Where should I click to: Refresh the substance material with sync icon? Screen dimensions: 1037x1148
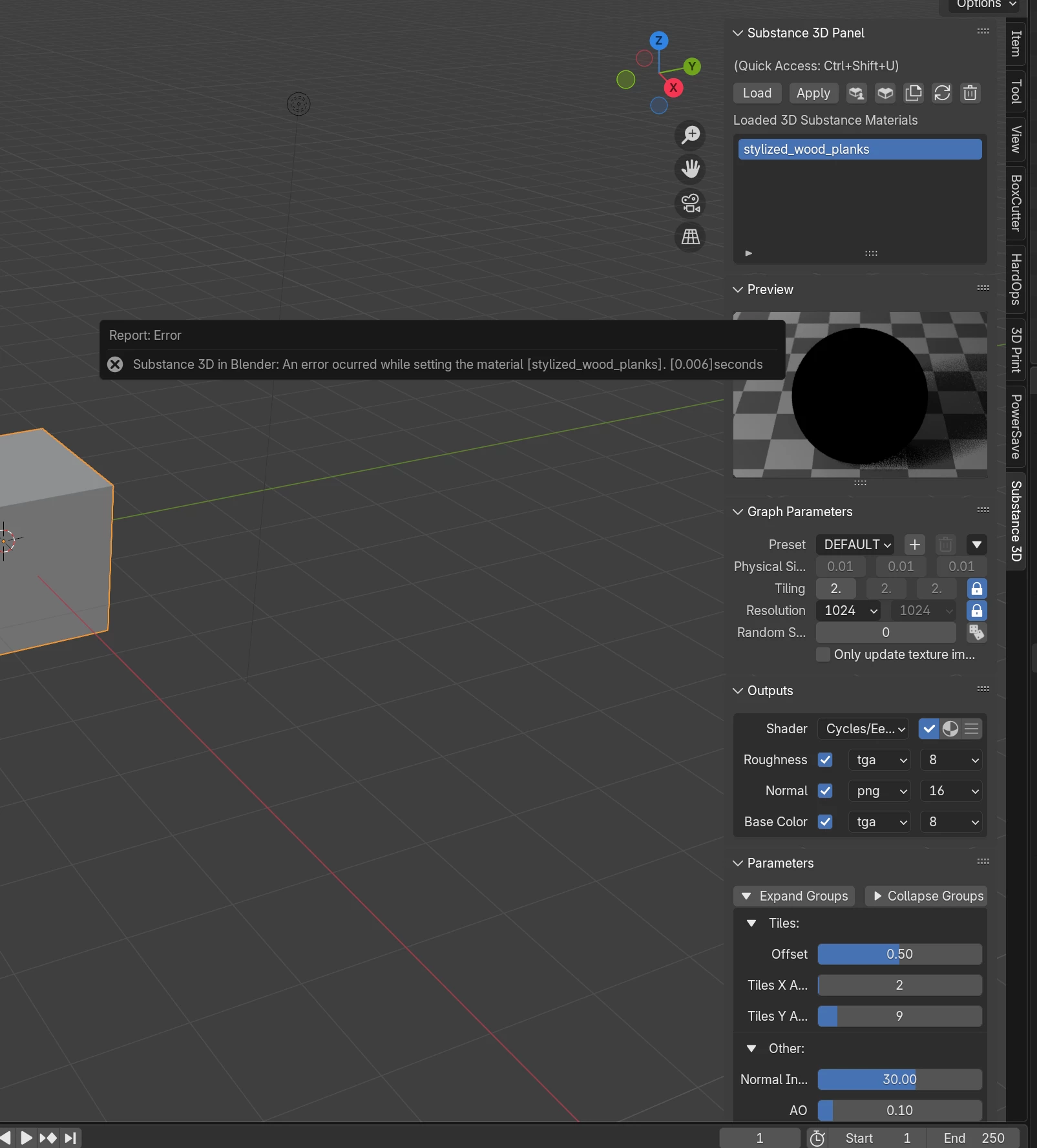coord(942,93)
